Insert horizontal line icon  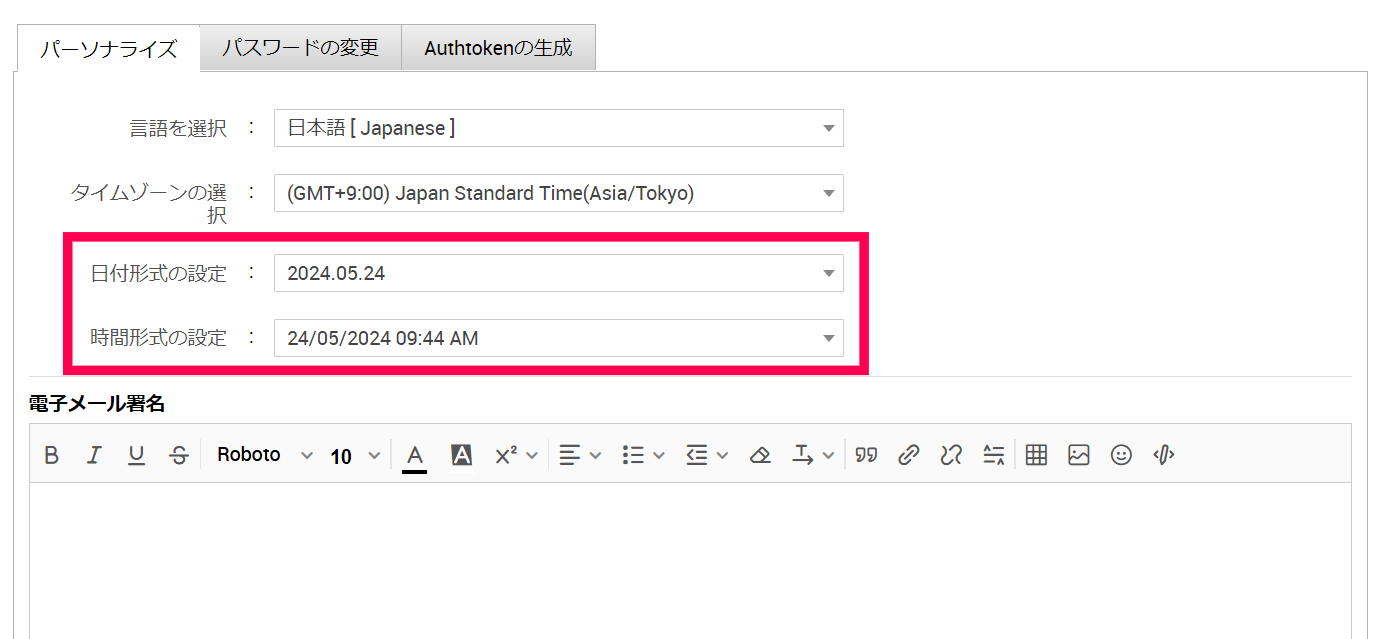993,455
